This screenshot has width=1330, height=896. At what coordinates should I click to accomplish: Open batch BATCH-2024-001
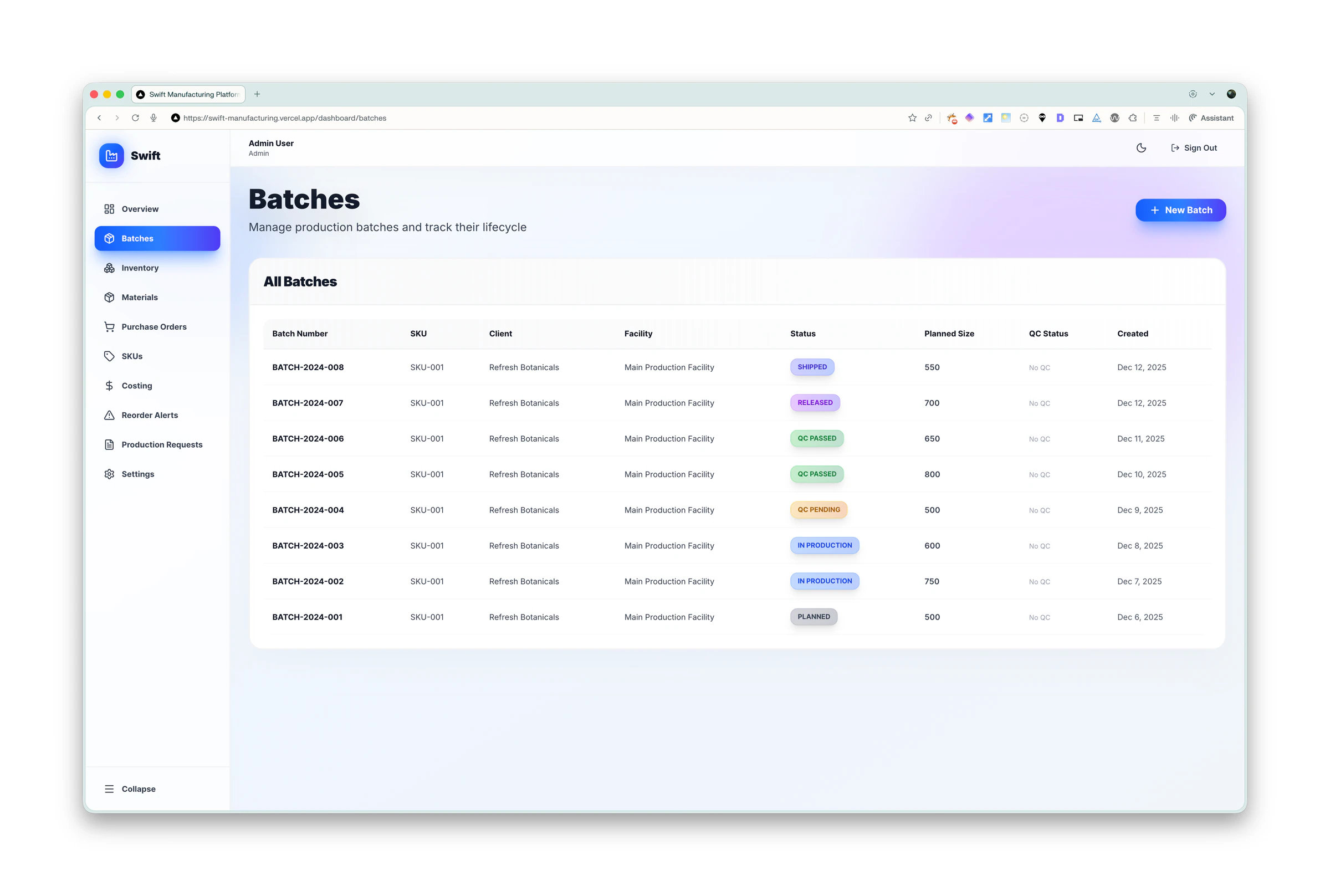tap(308, 617)
